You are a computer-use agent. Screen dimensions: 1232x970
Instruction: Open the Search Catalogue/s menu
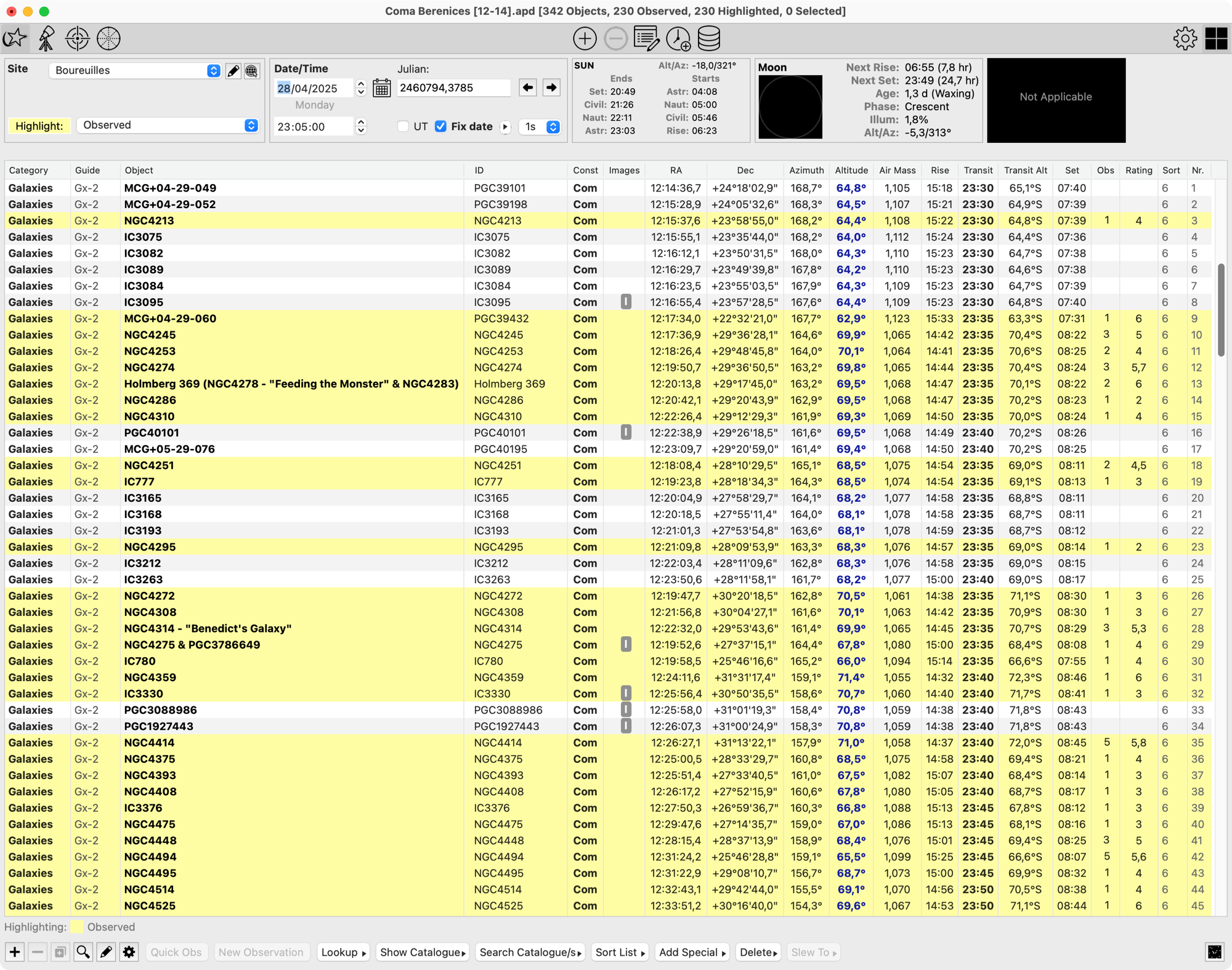click(530, 952)
